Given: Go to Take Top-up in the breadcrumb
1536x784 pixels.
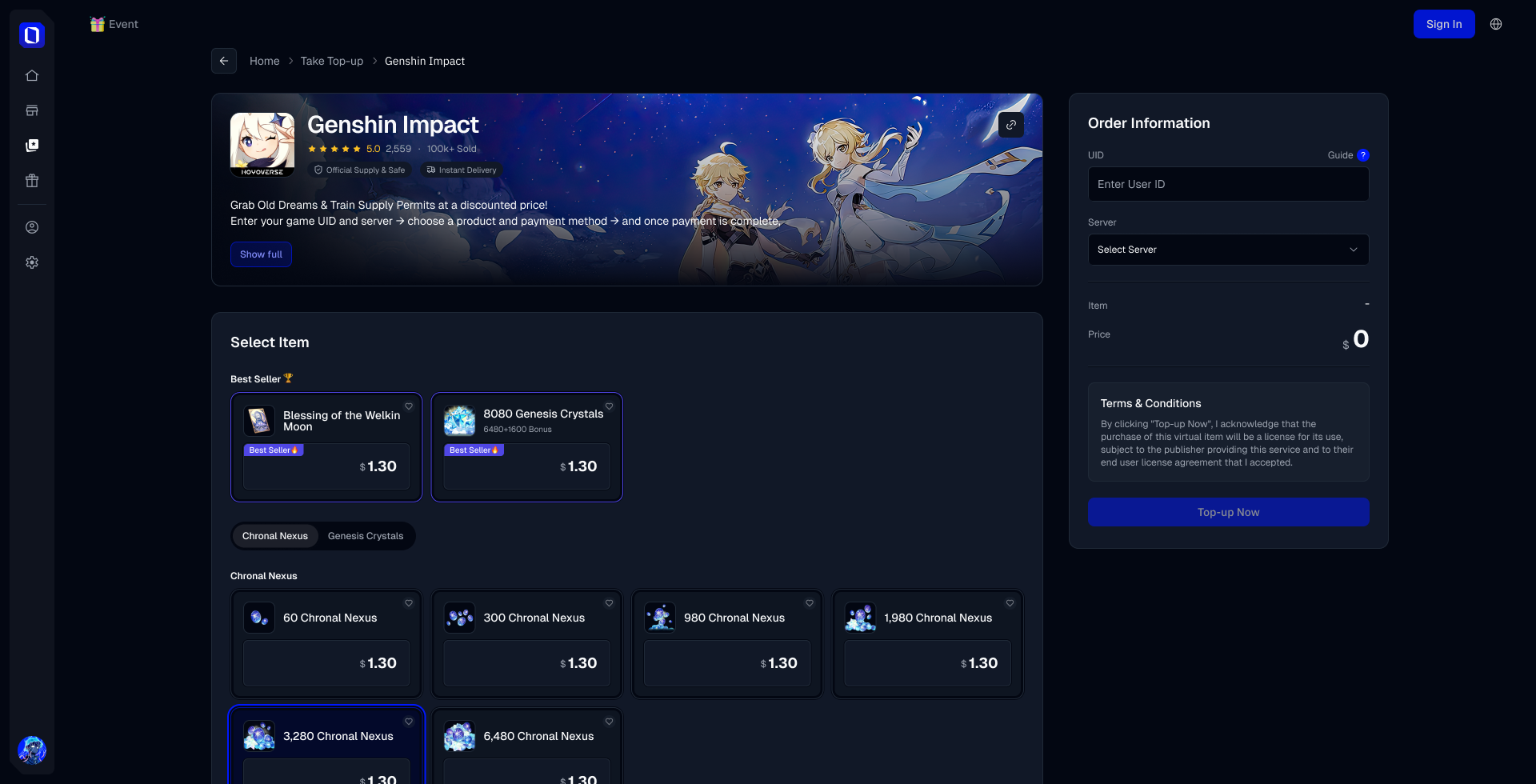Looking at the screenshot, I should pyautogui.click(x=332, y=61).
